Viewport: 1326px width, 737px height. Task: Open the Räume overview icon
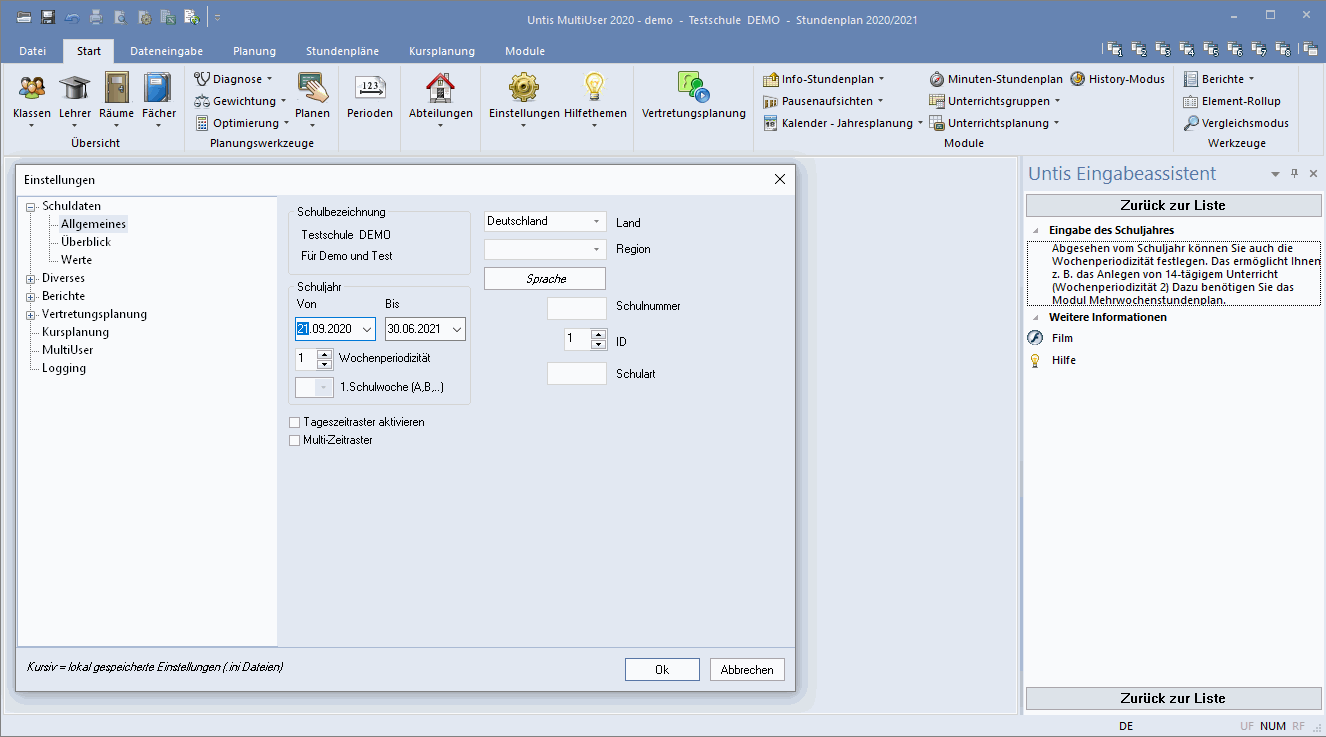coord(116,88)
